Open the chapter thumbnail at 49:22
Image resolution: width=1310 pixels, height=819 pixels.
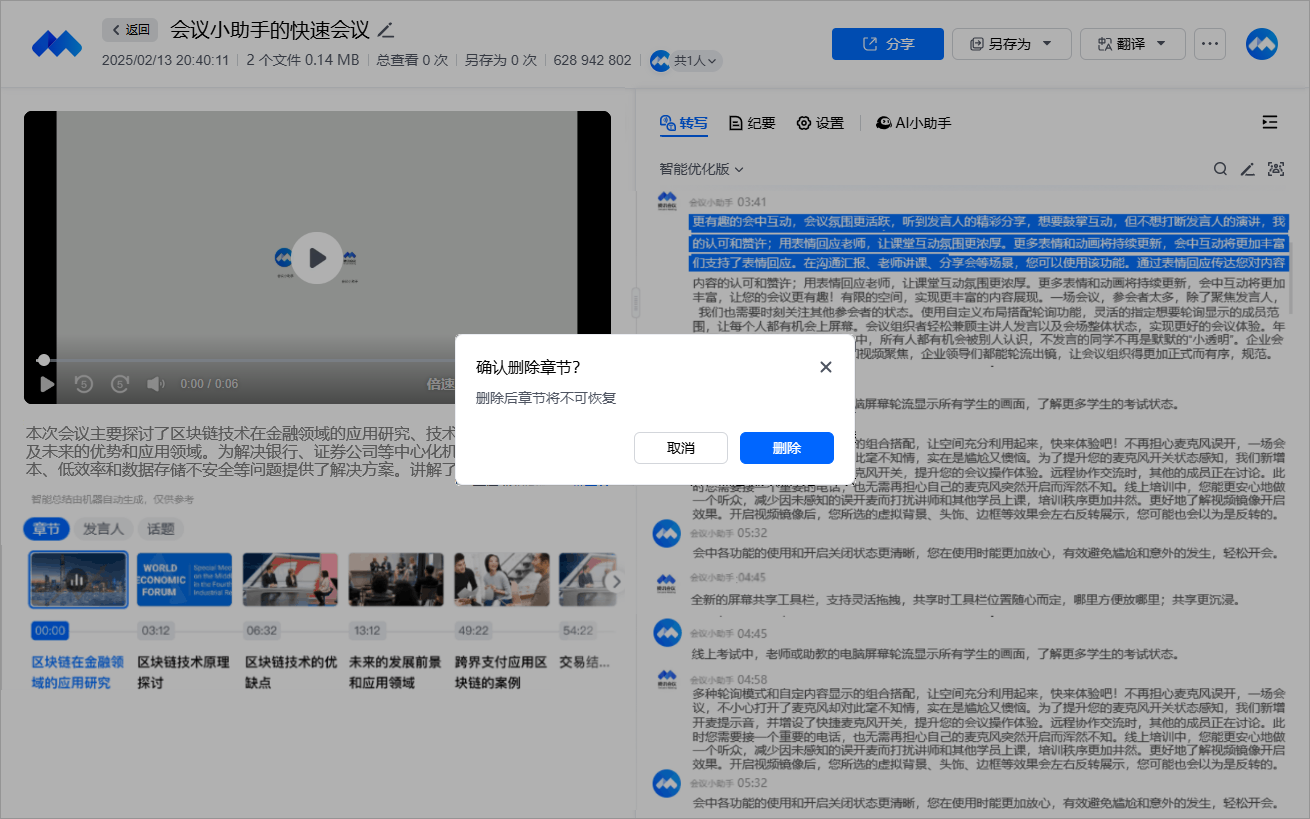(x=502, y=580)
